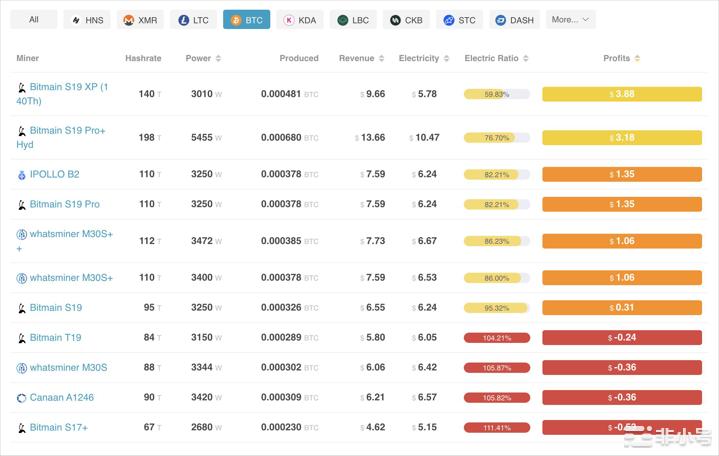Image resolution: width=719 pixels, height=456 pixels.
Task: Sort table by Revenue column
Action: point(361,58)
